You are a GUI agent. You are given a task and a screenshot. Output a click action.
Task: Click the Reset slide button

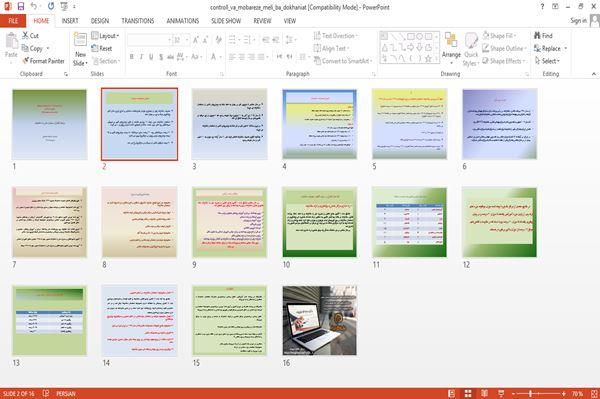click(102, 48)
